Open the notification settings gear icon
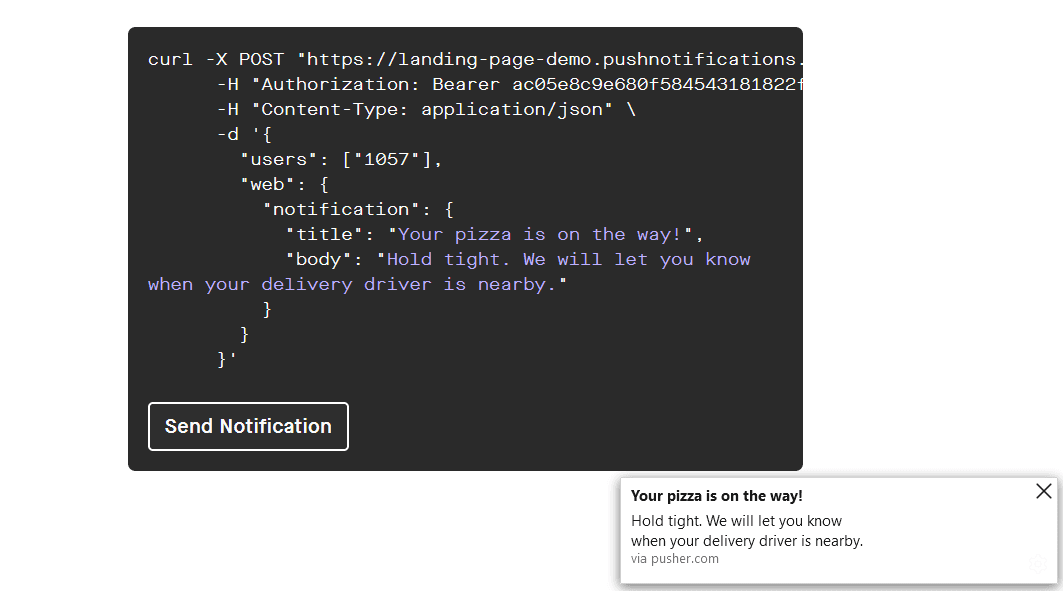Viewport: 1063px width, 591px height. pyautogui.click(x=1037, y=564)
